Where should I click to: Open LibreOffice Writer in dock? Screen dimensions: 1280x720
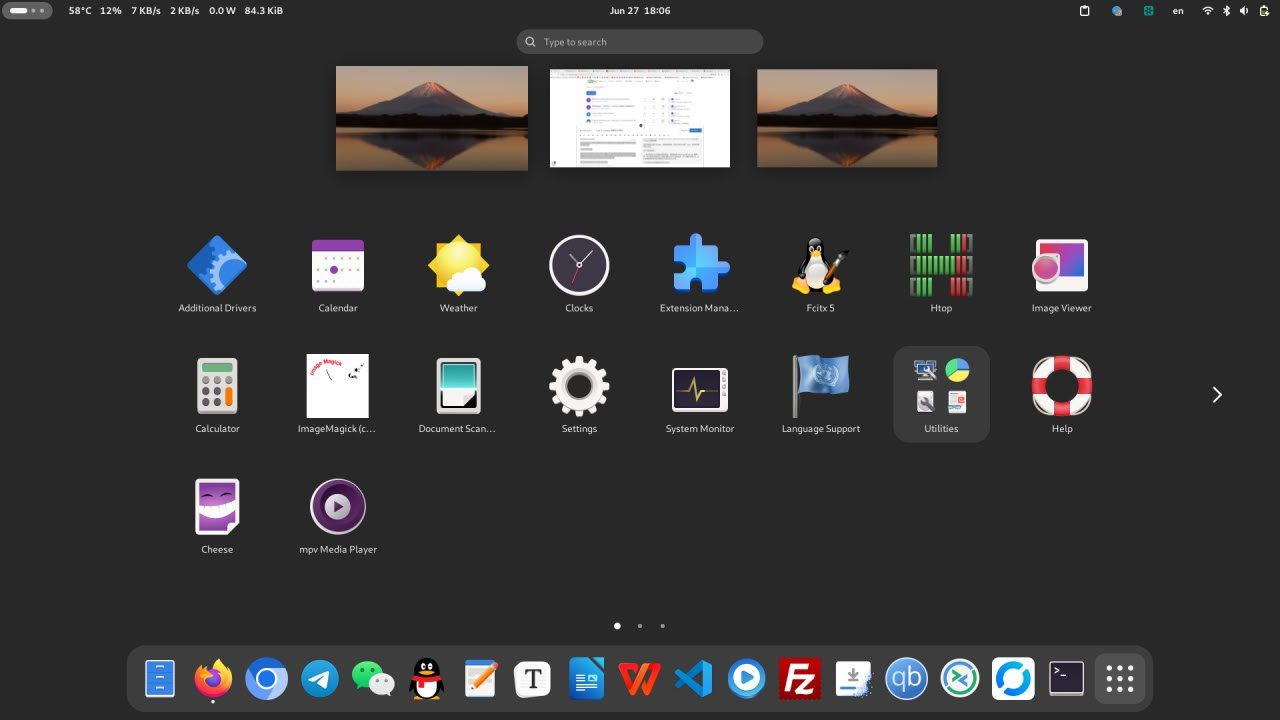pyautogui.click(x=587, y=679)
